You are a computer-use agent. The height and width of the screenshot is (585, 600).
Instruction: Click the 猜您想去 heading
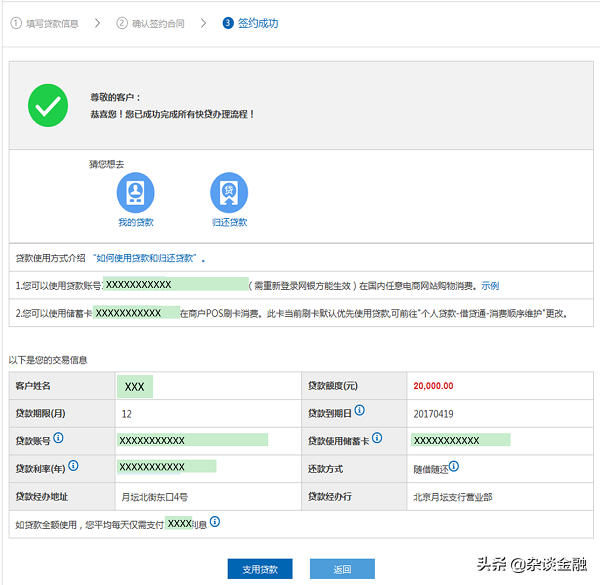point(106,164)
